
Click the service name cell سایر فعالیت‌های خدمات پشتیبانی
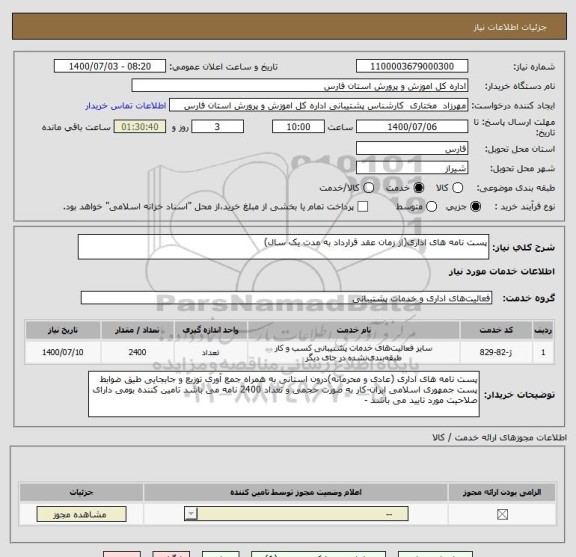pos(353,353)
